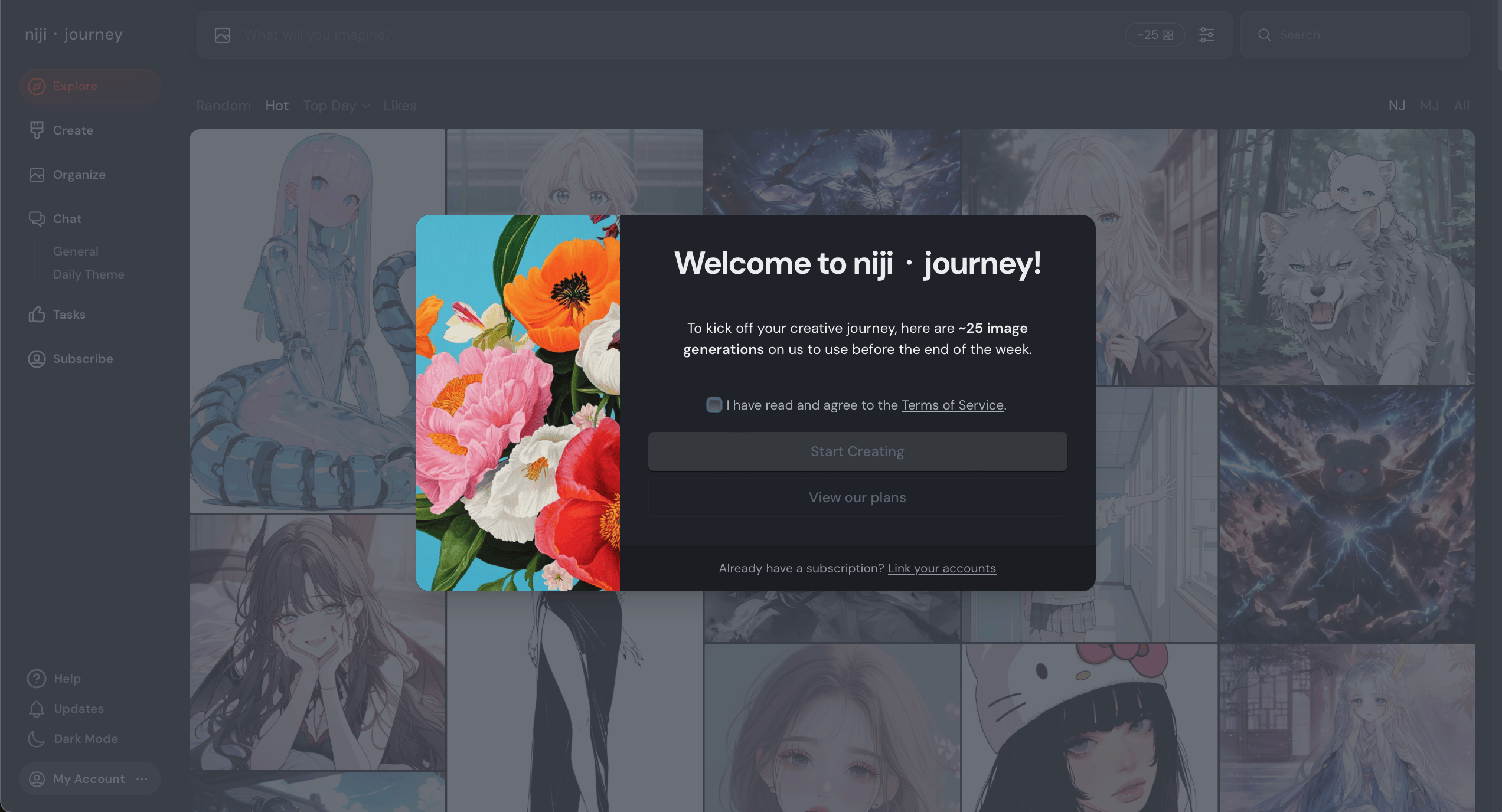Open the dark bear with lightning thumbnail
Viewport: 1502px width, 812px height.
pyautogui.click(x=1347, y=515)
